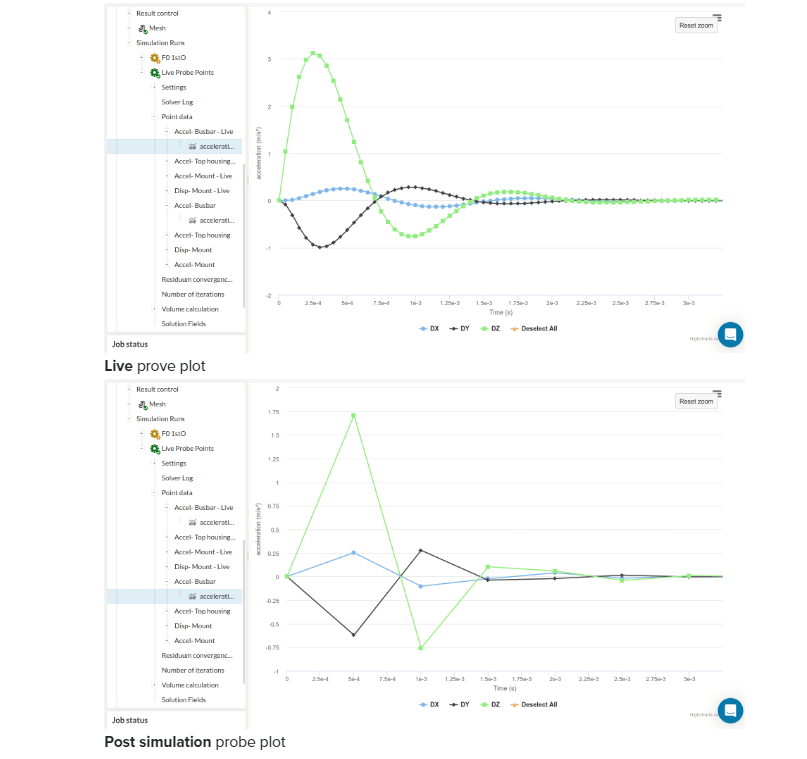Toggle the DZ series in upper chart legend
The height and width of the screenshot is (759, 807).
(491, 328)
